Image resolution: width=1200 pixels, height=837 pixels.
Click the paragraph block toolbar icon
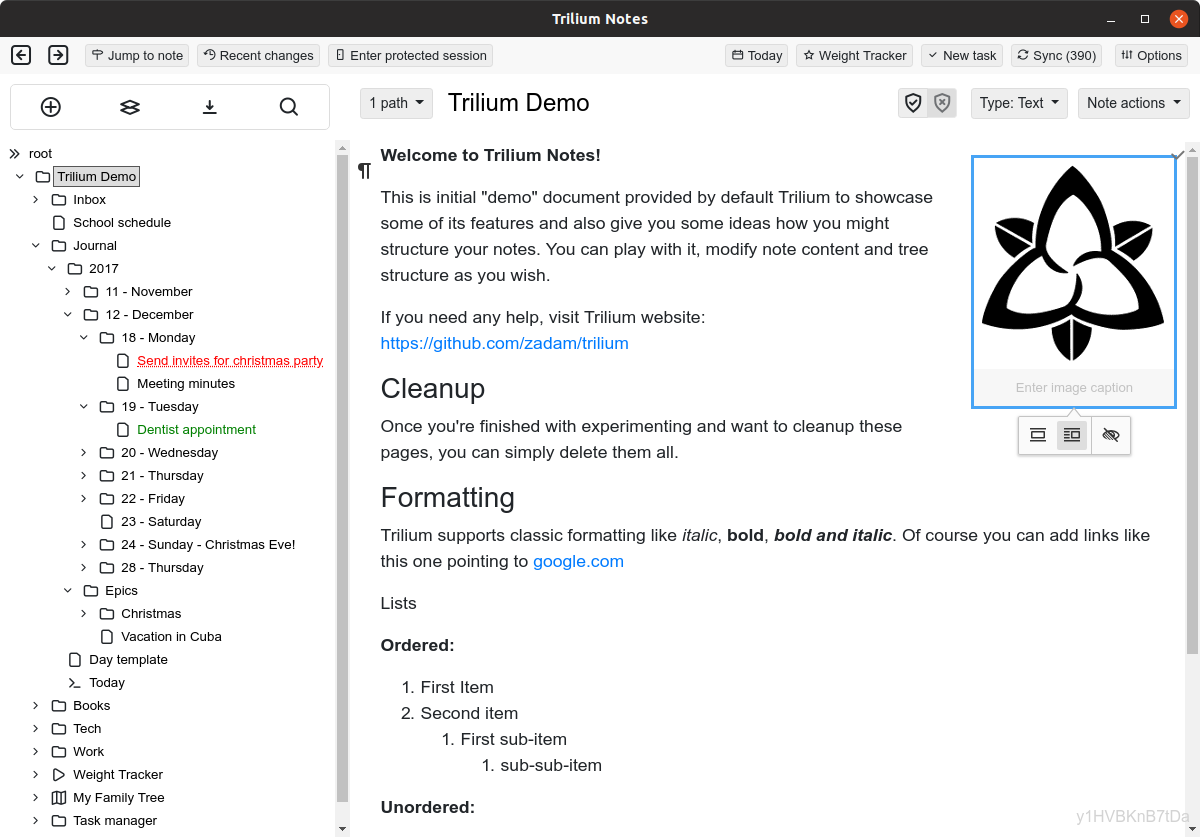click(364, 171)
